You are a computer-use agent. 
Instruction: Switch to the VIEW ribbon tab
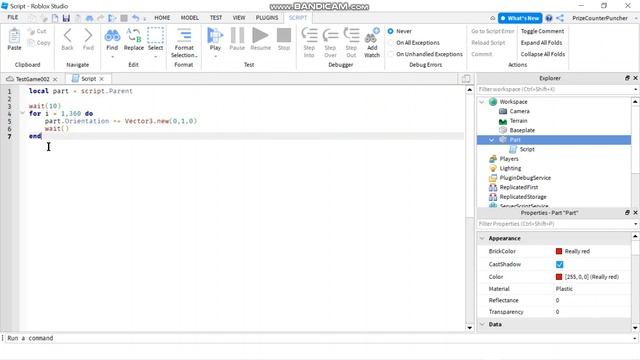pyautogui.click(x=239, y=18)
